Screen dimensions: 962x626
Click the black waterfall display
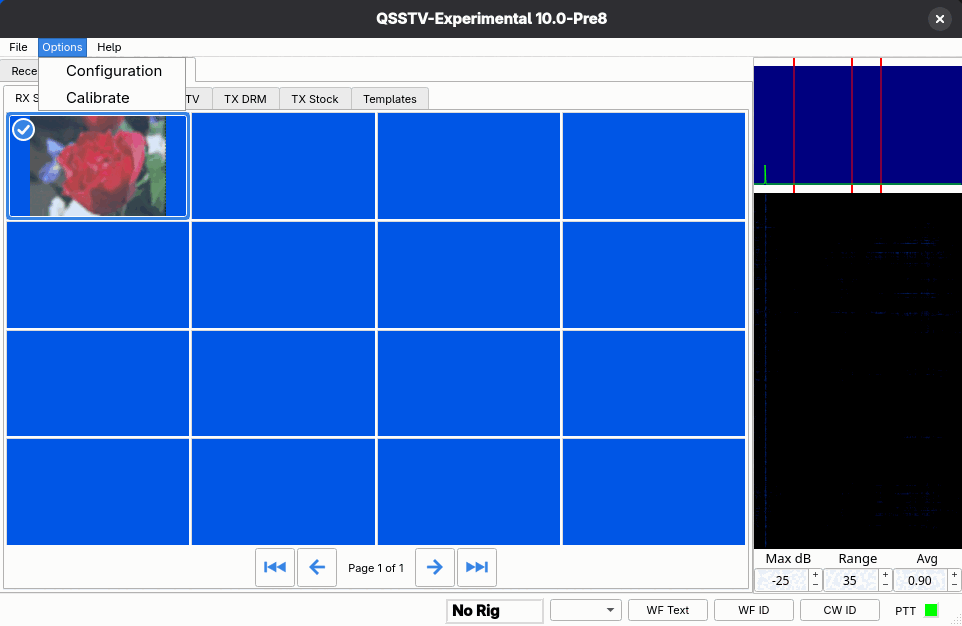coord(858,371)
